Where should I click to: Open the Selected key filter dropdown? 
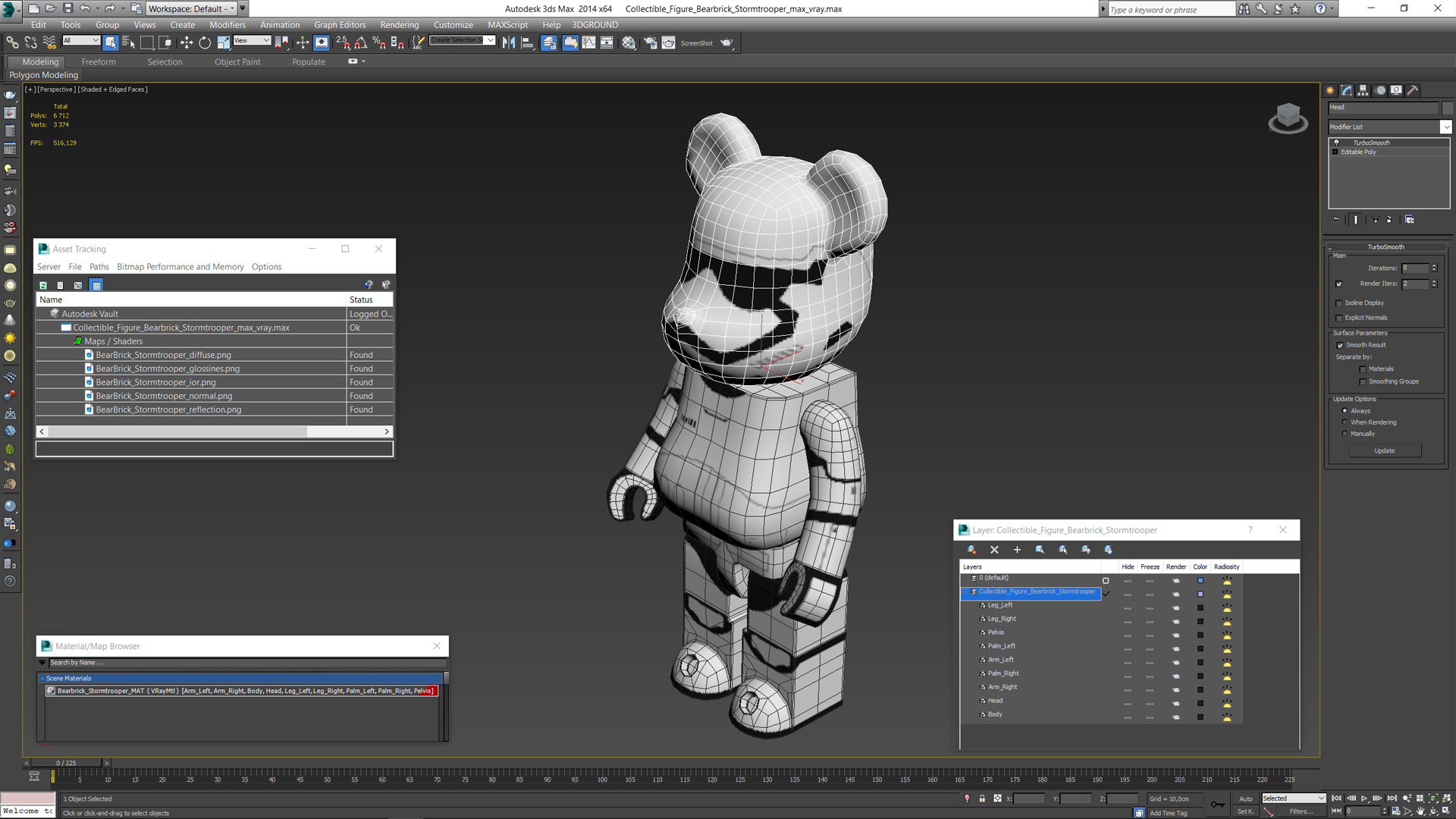click(x=1294, y=799)
